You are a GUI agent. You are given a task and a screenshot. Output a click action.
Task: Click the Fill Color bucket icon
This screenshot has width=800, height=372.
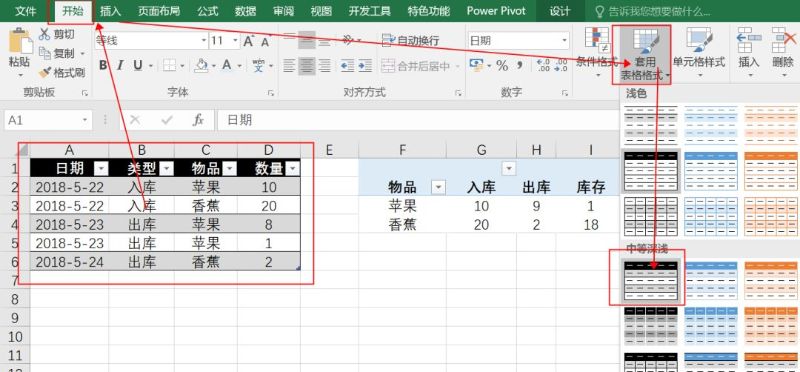(202, 65)
